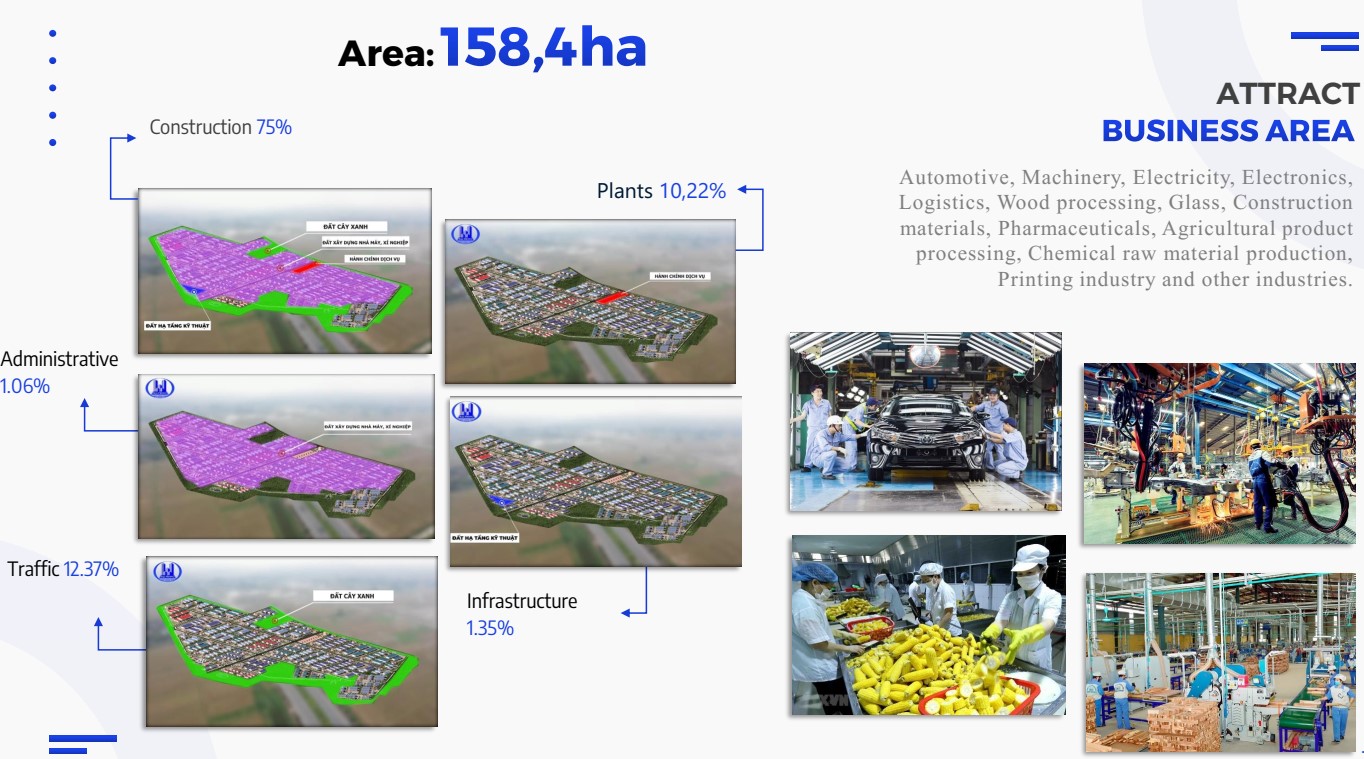
Task: Click the logo on the Infrastructure map
Action: pos(467,410)
